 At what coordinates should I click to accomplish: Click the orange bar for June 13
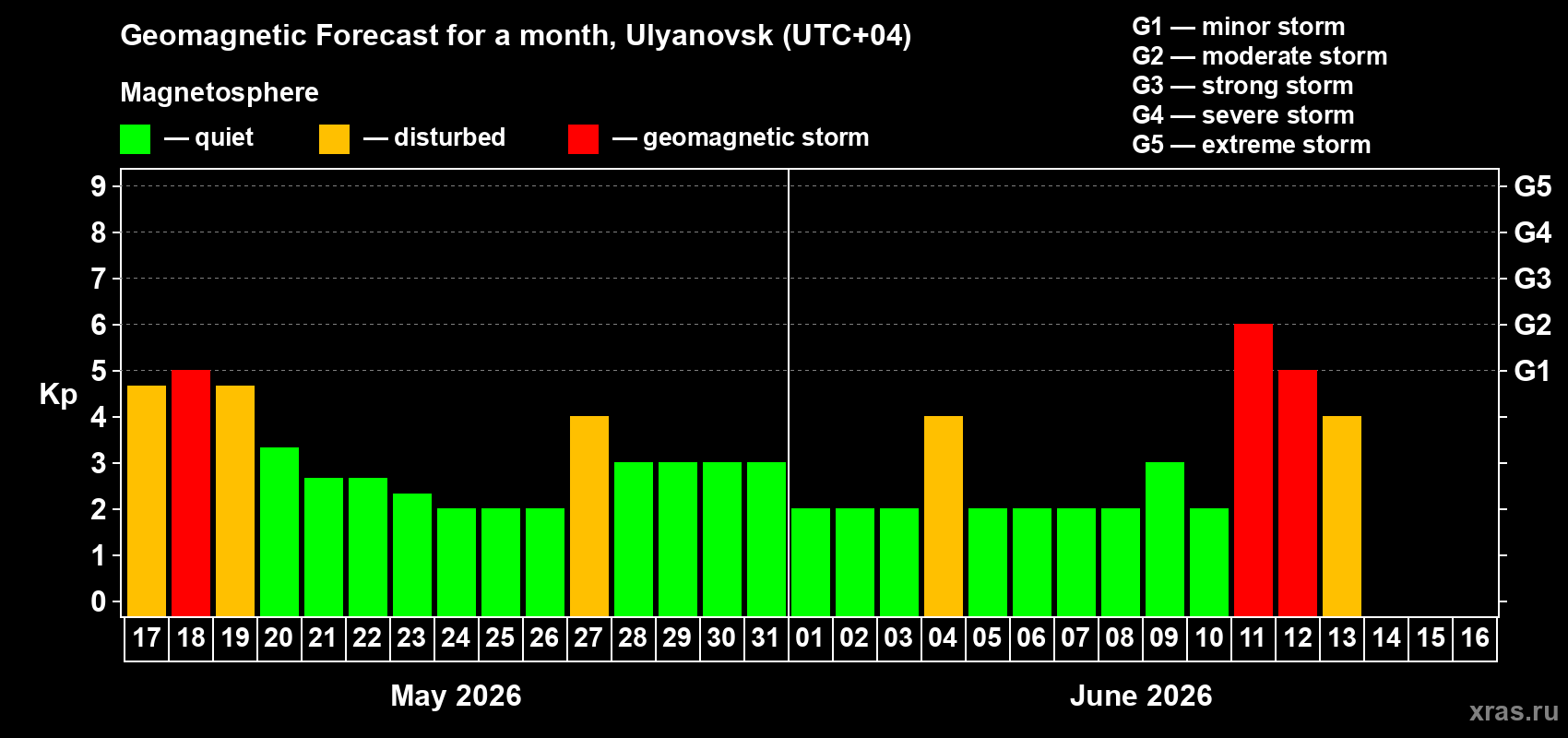[x=1342, y=517]
